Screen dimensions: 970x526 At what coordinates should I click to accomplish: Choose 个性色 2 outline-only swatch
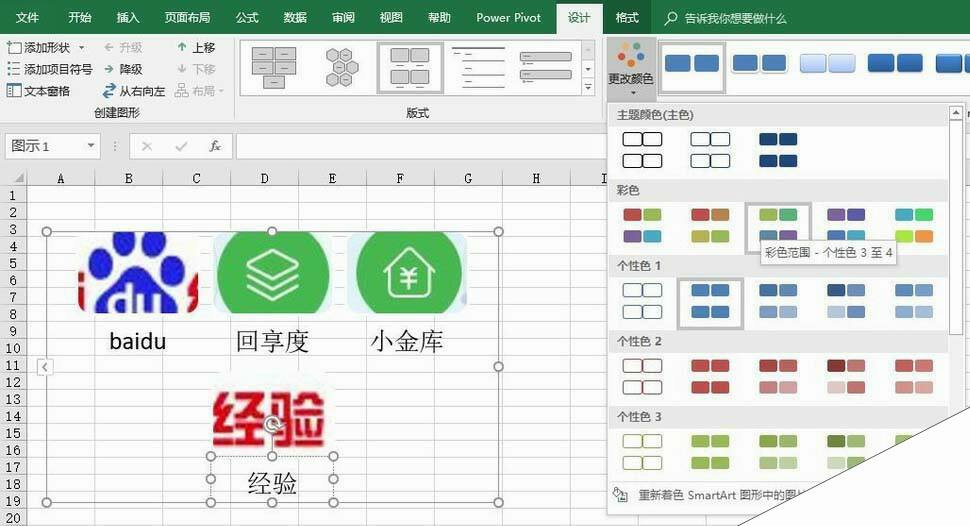tap(642, 376)
